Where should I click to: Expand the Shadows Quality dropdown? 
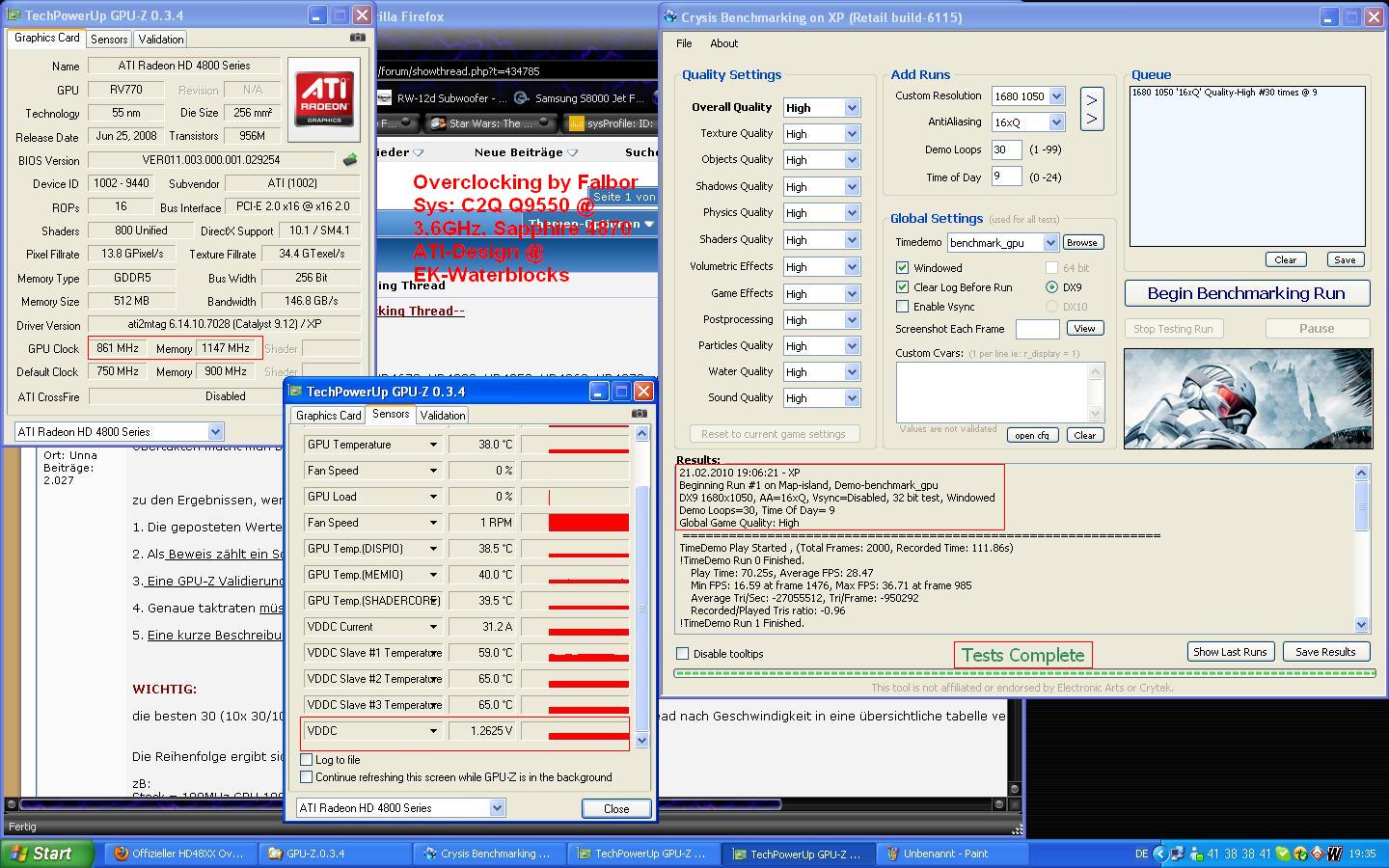coord(852,187)
